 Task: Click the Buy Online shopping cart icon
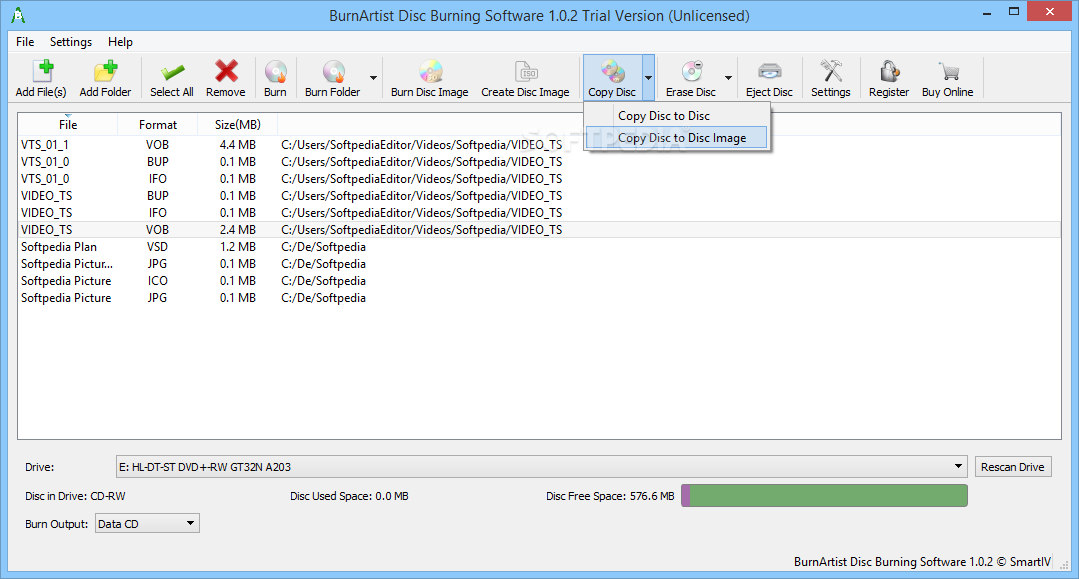[x=948, y=71]
